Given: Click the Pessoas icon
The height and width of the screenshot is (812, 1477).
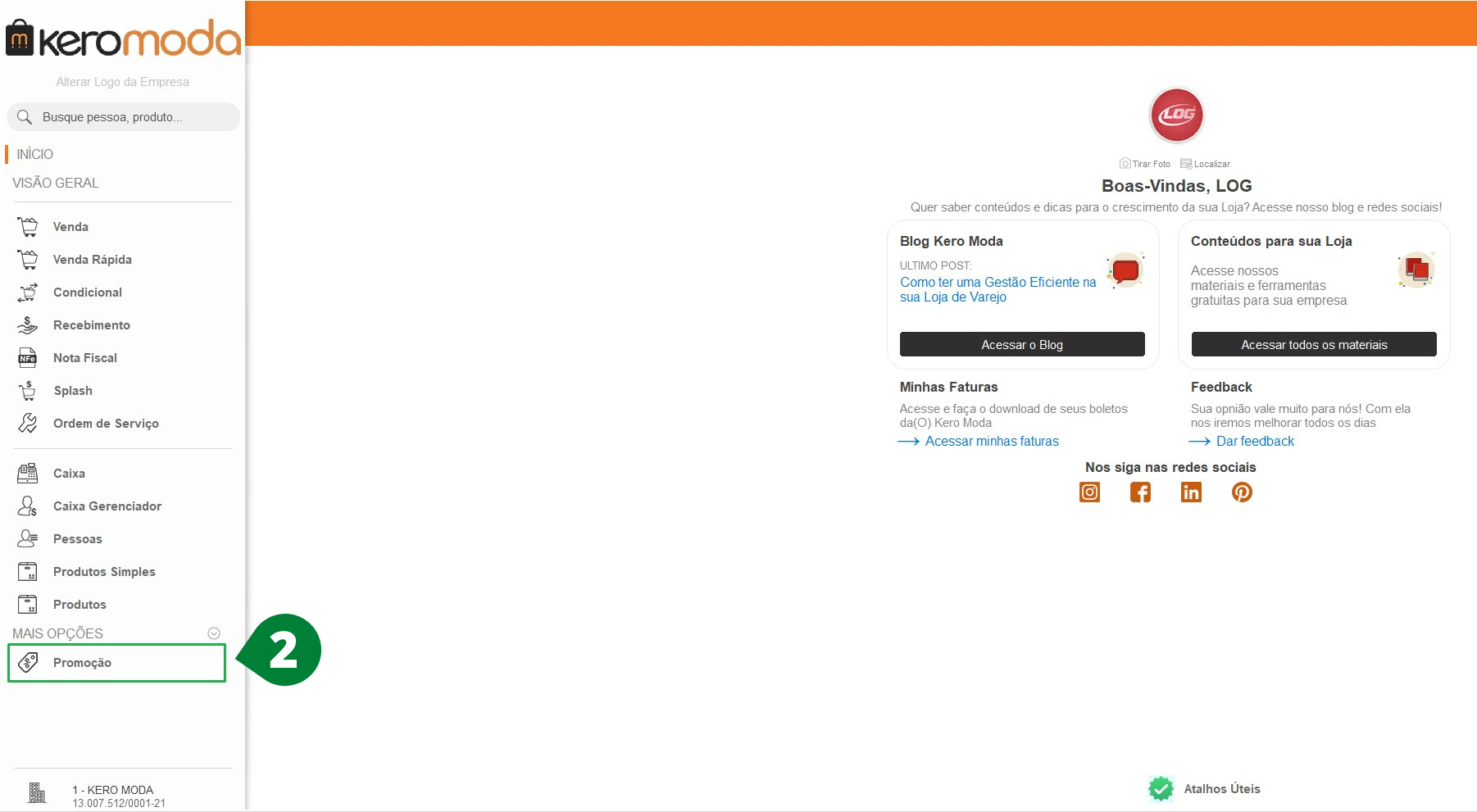Looking at the screenshot, I should (x=28, y=538).
